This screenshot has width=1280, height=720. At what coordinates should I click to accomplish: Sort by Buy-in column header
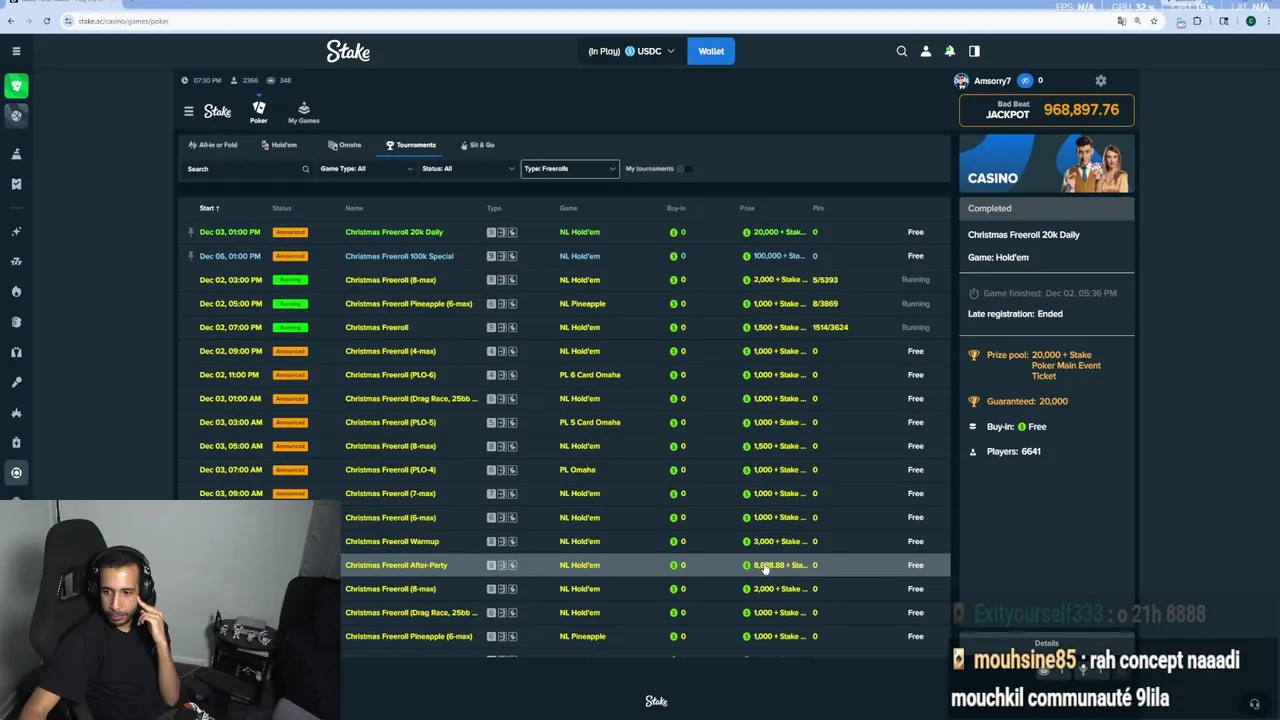pyautogui.click(x=676, y=208)
